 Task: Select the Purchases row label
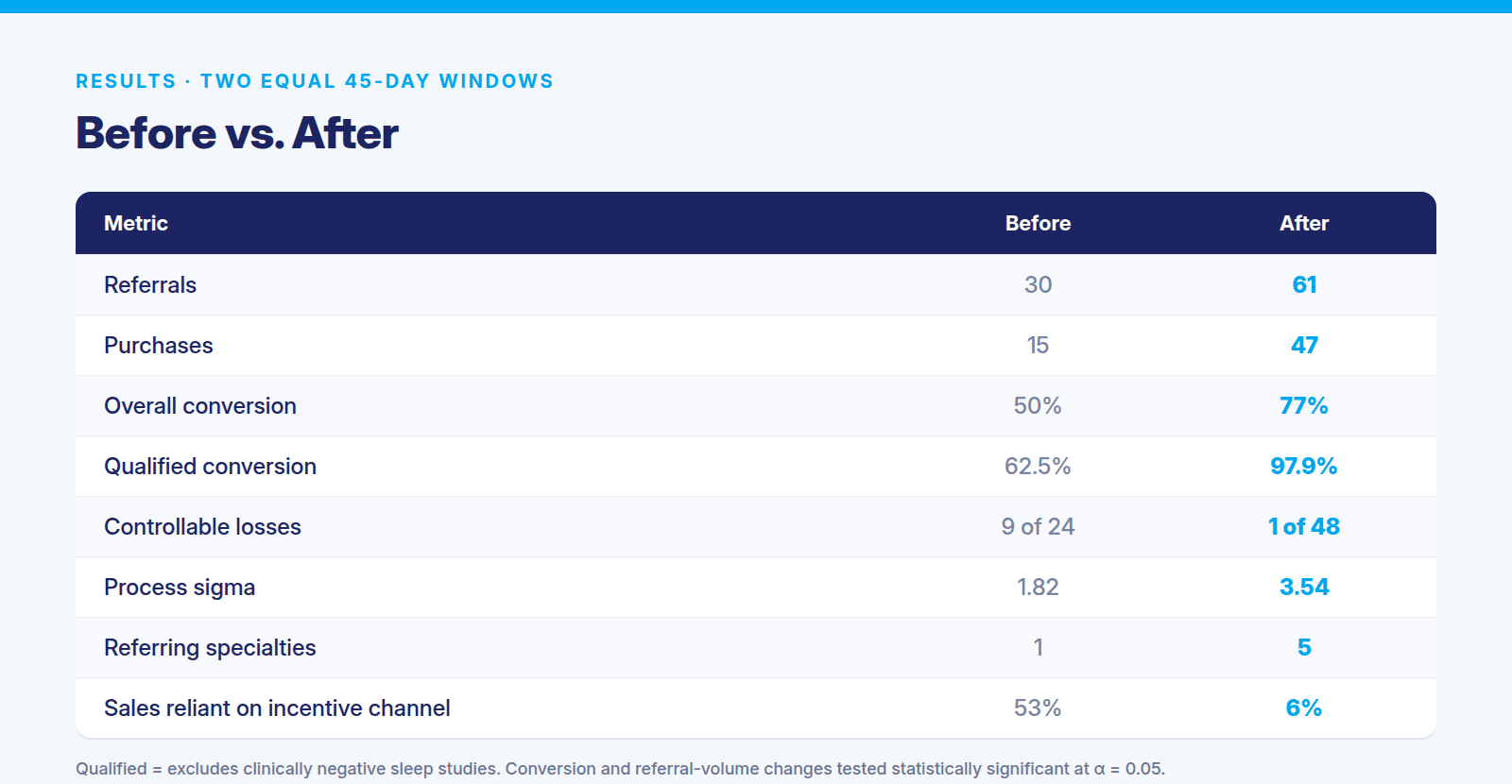point(159,345)
